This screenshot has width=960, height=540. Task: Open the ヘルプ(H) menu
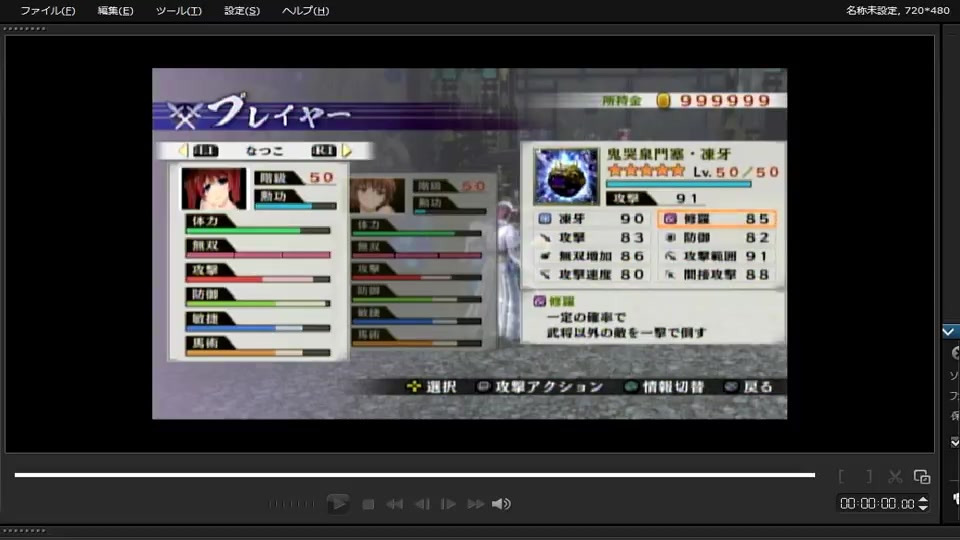[x=305, y=10]
